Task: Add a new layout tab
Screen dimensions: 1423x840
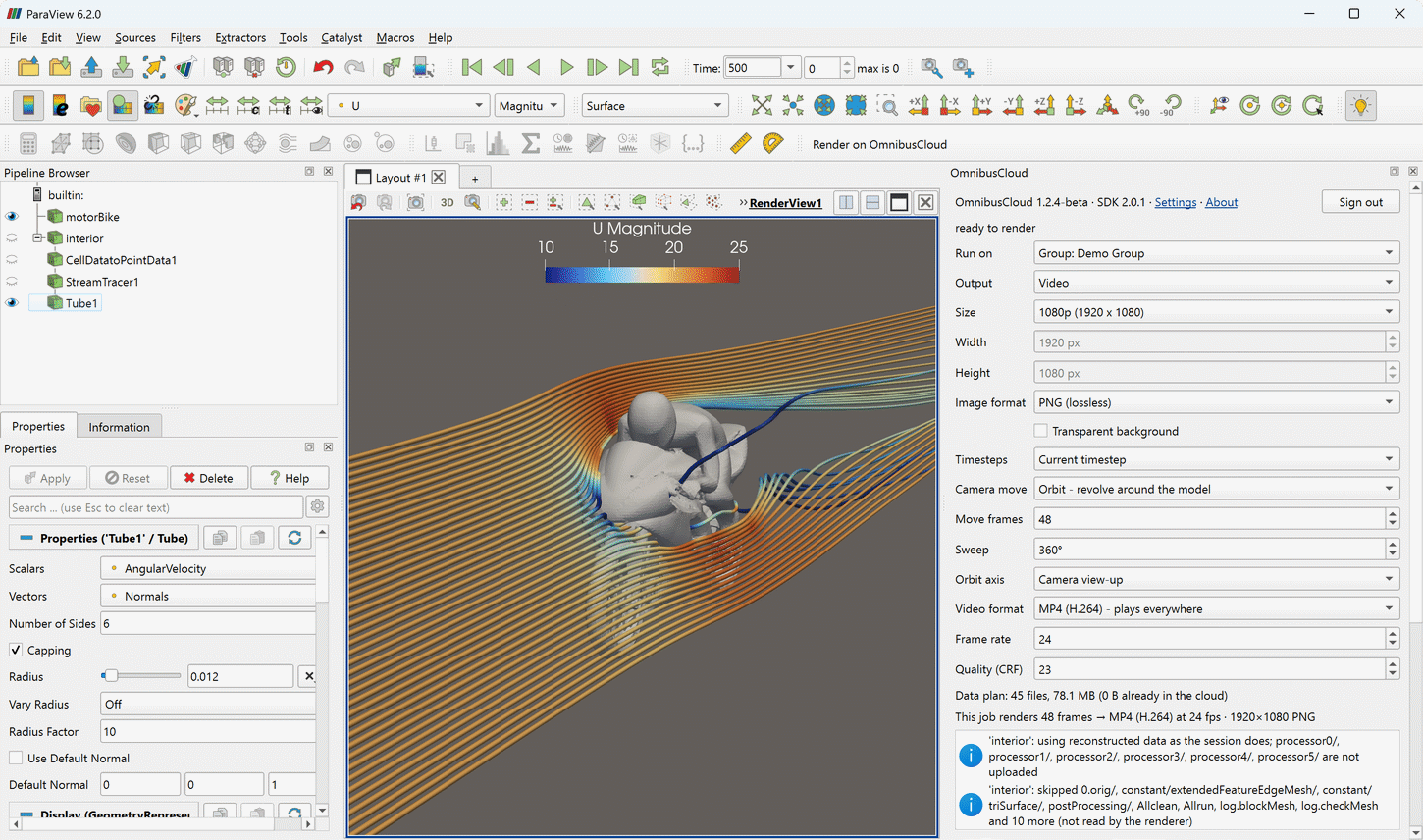Action: click(x=474, y=178)
